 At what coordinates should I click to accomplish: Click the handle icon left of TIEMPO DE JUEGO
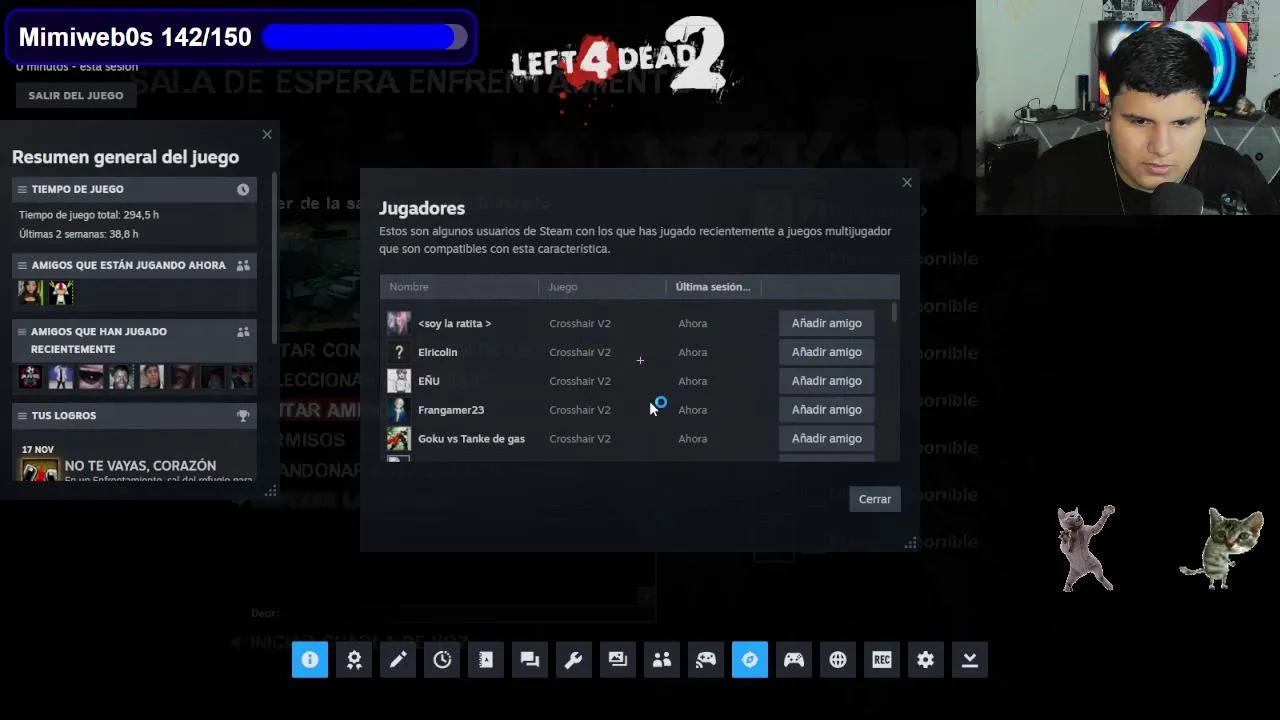click(x=22, y=189)
